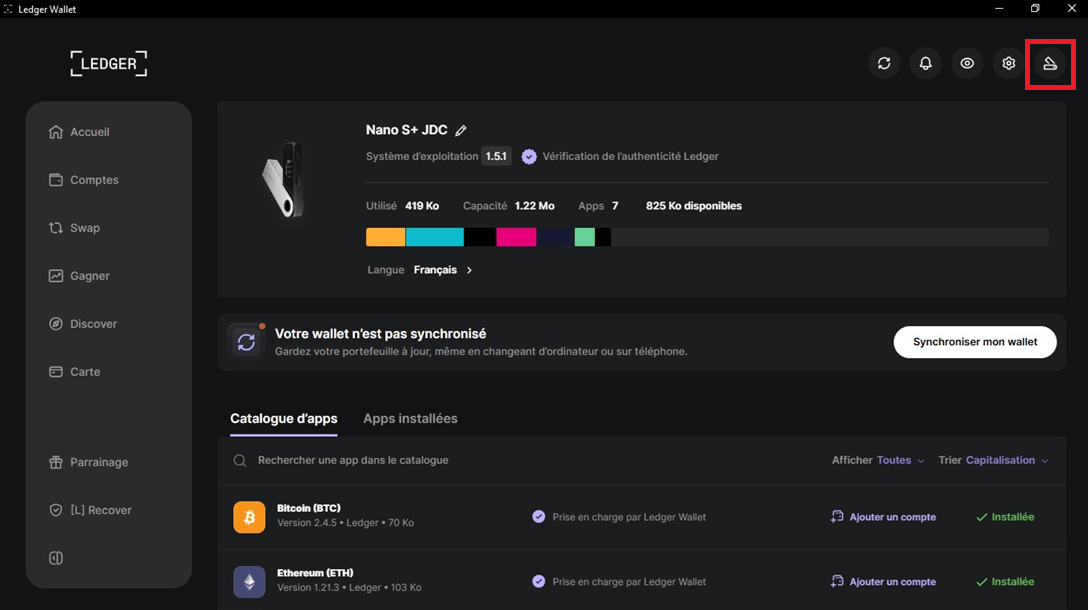The height and width of the screenshot is (610, 1088).
Task: Click the orange segment in storage bar
Action: pos(385,237)
